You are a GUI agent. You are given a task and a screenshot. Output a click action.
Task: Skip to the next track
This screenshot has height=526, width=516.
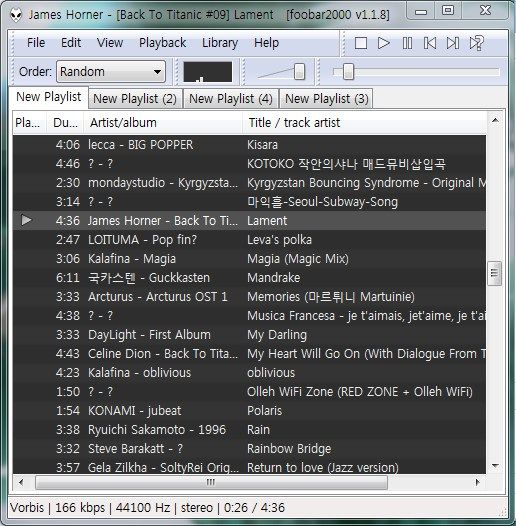point(453,43)
